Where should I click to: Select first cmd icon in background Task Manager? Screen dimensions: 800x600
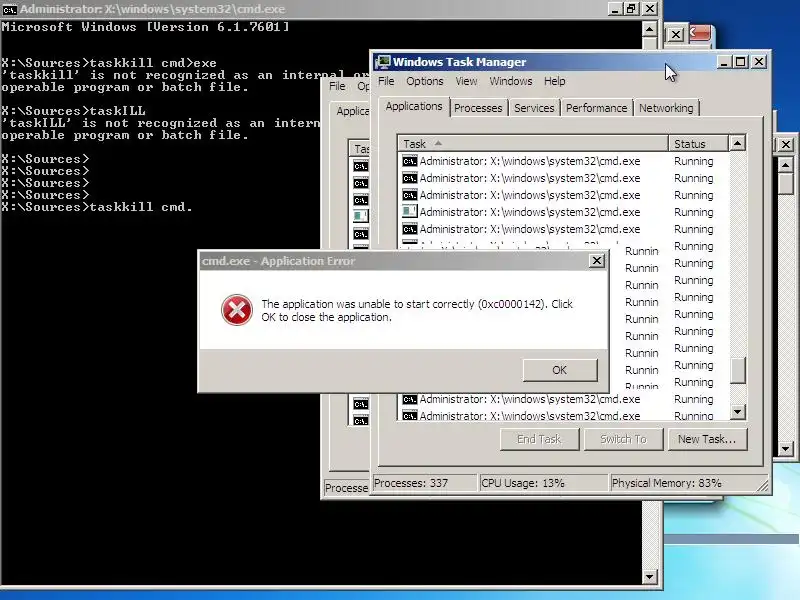pos(360,166)
